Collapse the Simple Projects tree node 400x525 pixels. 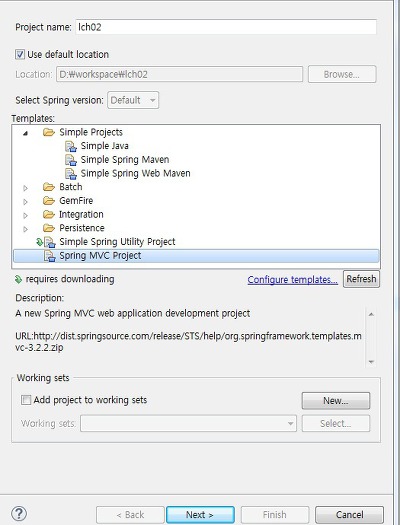(x=25, y=133)
